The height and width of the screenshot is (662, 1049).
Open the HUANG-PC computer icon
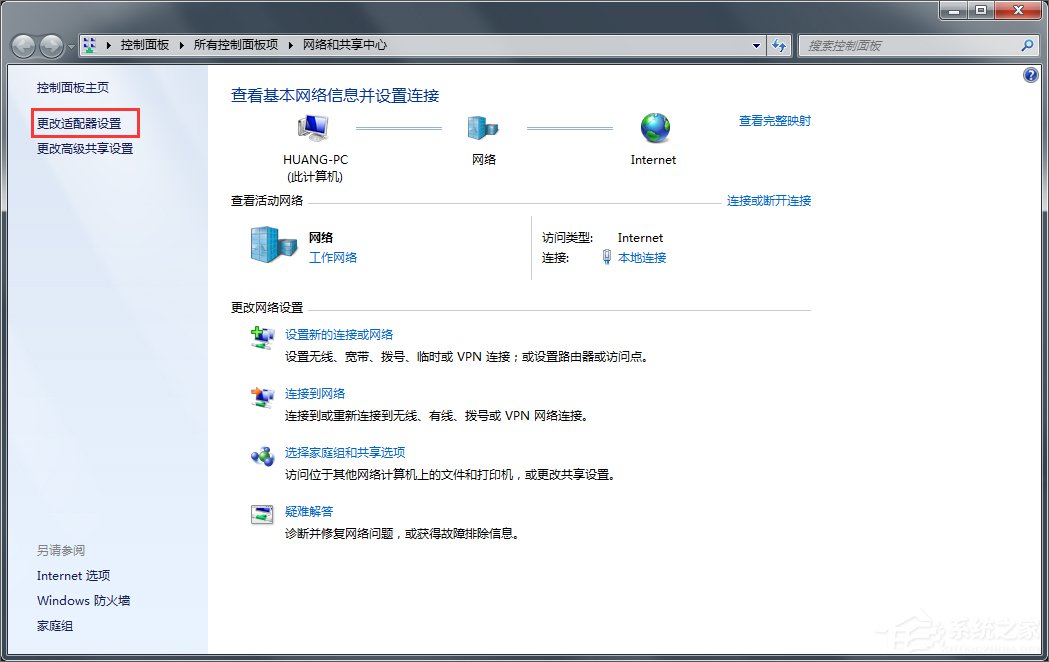click(313, 128)
